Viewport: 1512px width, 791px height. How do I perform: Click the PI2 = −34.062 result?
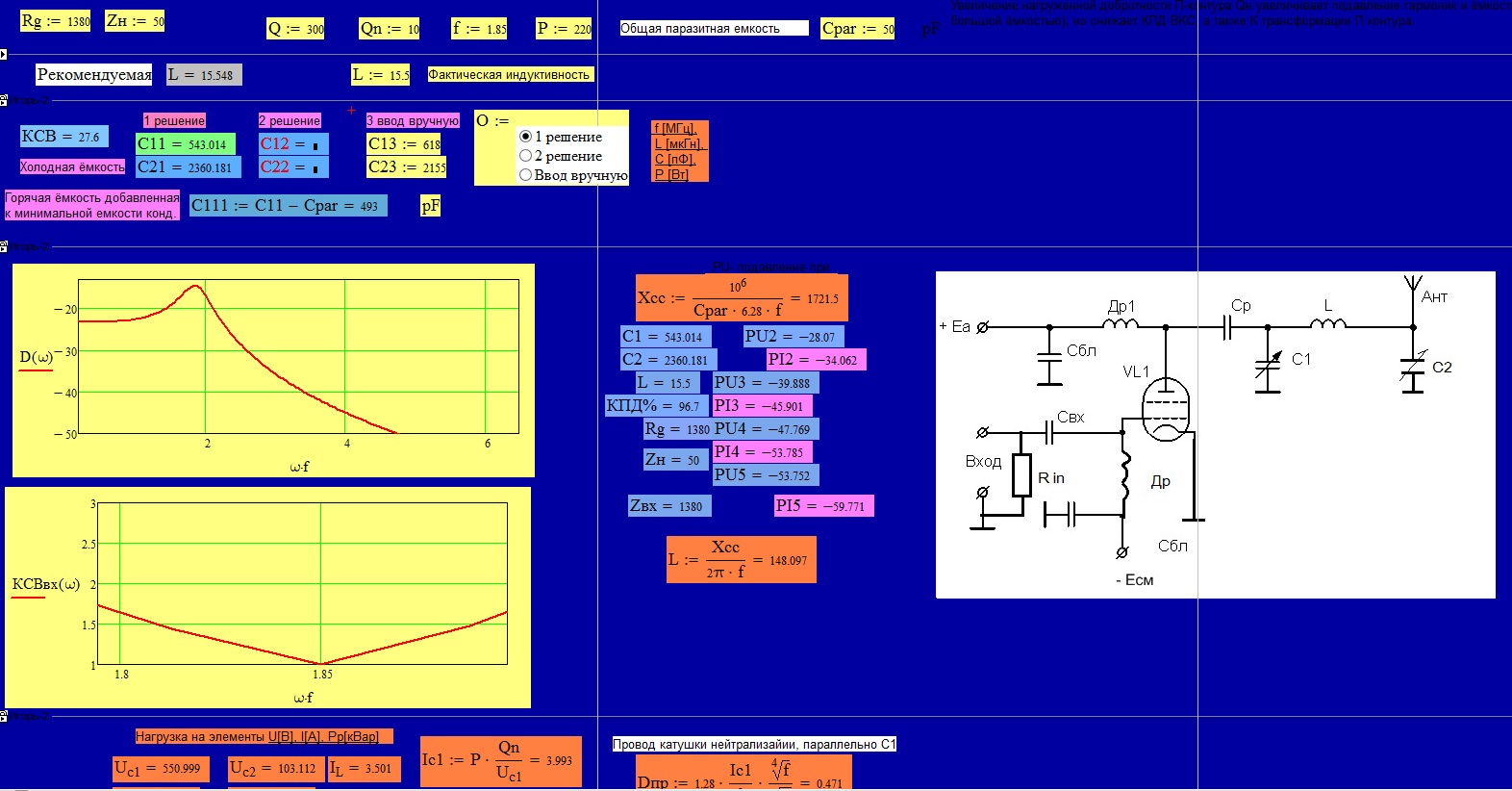click(817, 360)
